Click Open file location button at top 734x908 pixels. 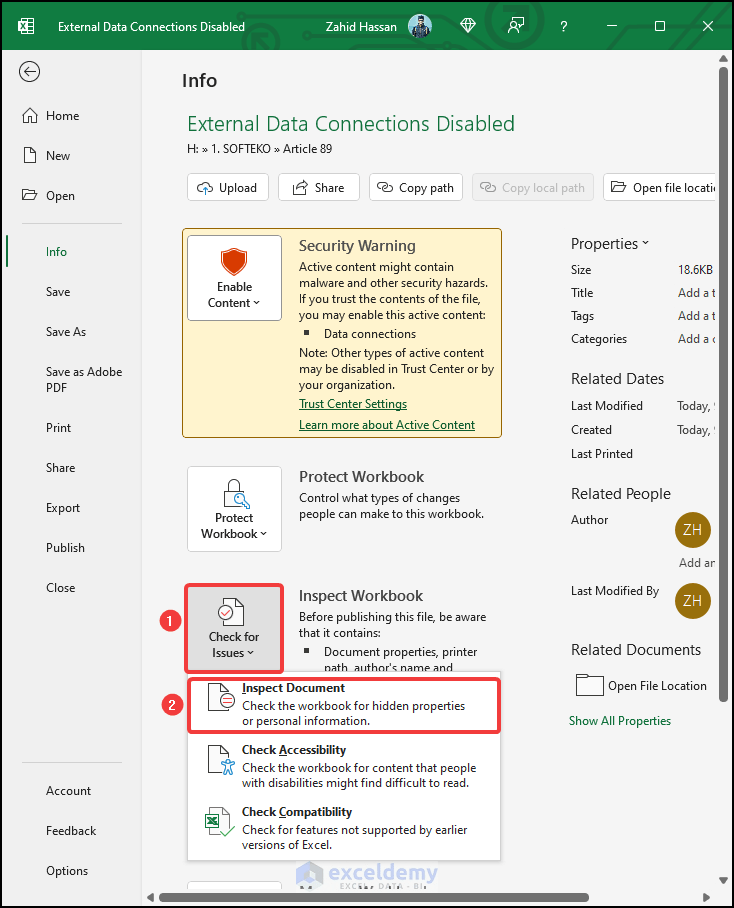pyautogui.click(x=659, y=188)
